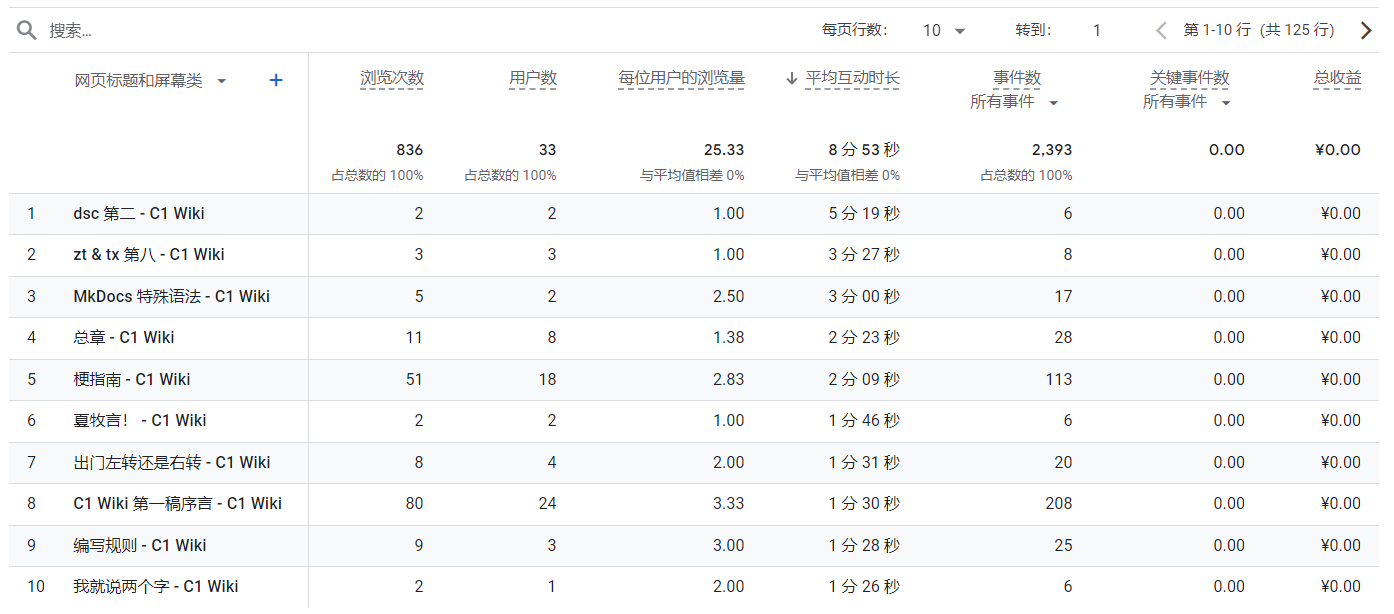Select row 'C1 Wiki 第一稿序言 - C1 Wiki'
The image size is (1394, 614).
[694, 503]
